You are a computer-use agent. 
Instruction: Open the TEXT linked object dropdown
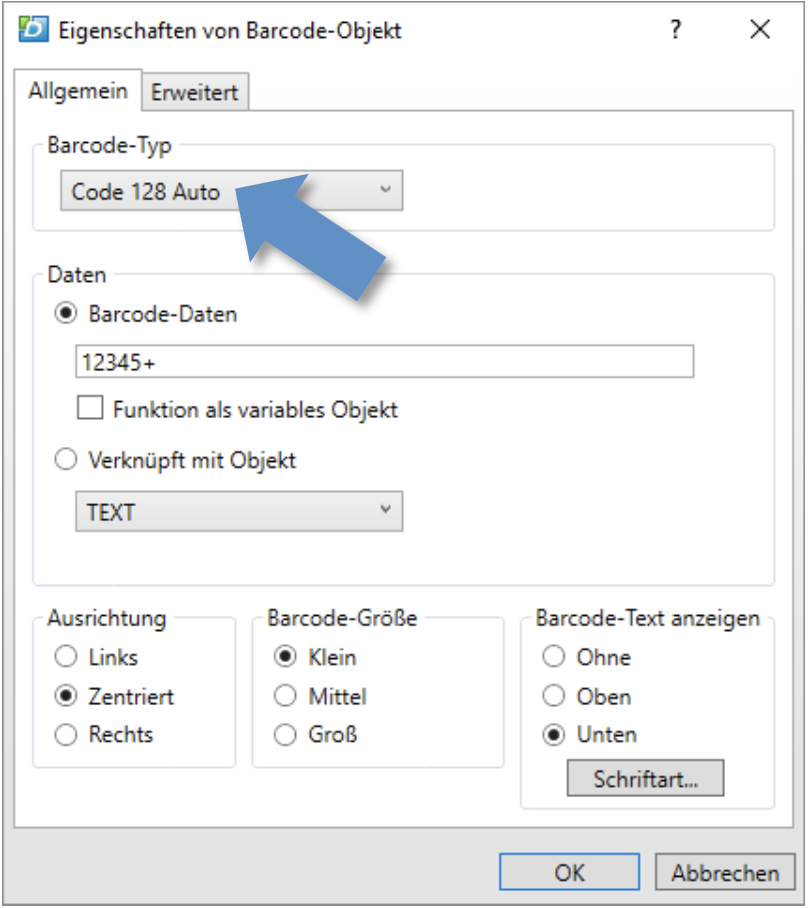[238, 512]
